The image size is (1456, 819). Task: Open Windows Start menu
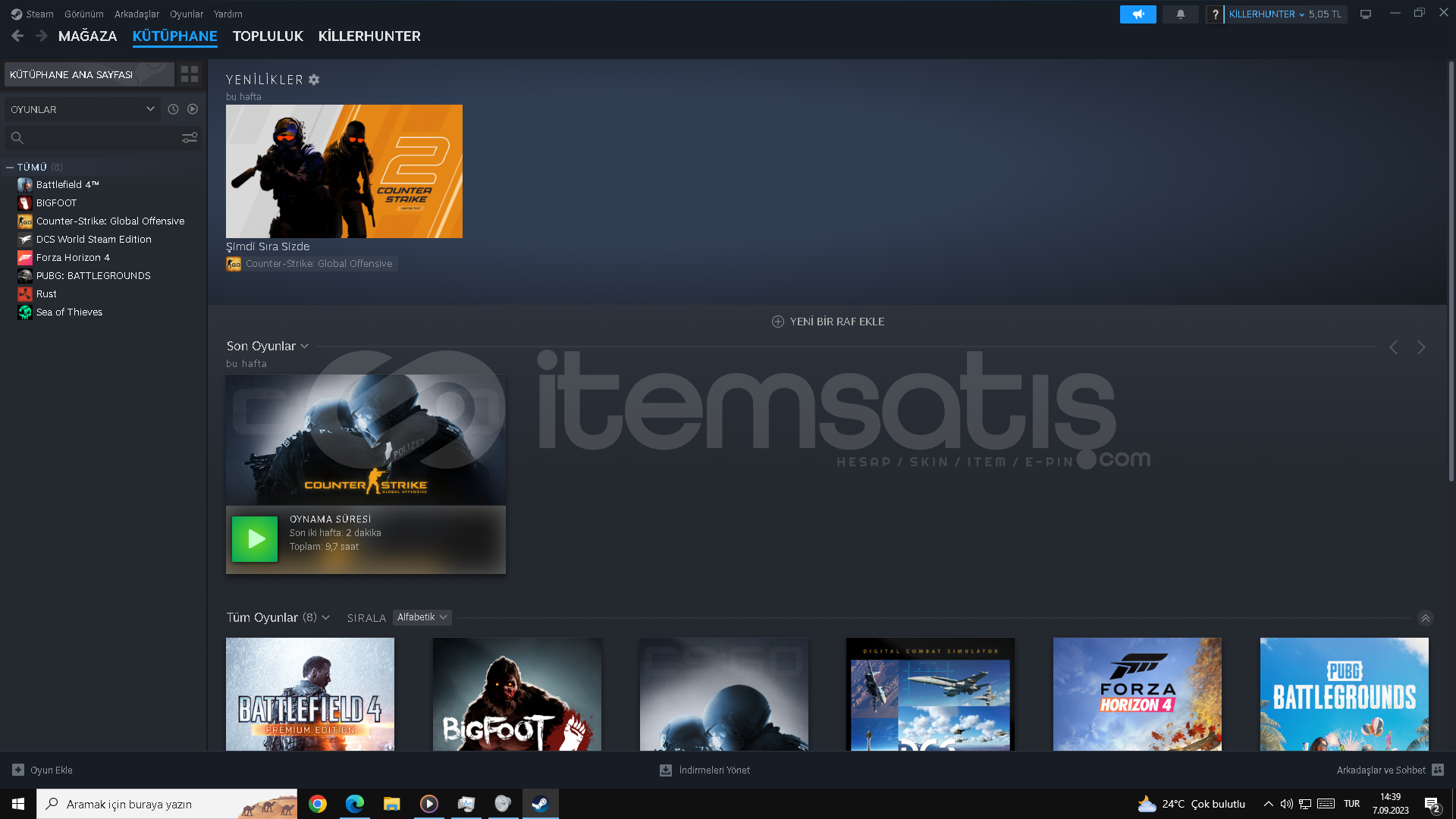pos(18,804)
